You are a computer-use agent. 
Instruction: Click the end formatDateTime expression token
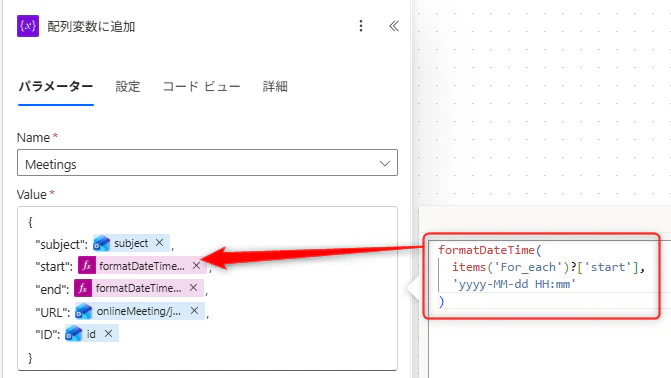(x=138, y=288)
